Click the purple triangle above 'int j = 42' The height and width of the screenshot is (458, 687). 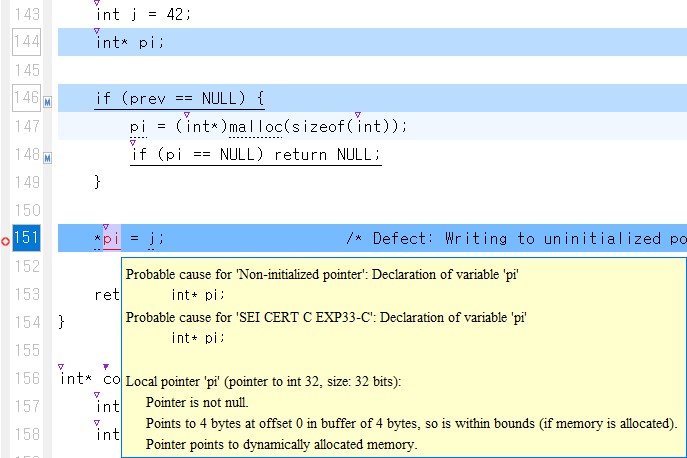[97, 3]
